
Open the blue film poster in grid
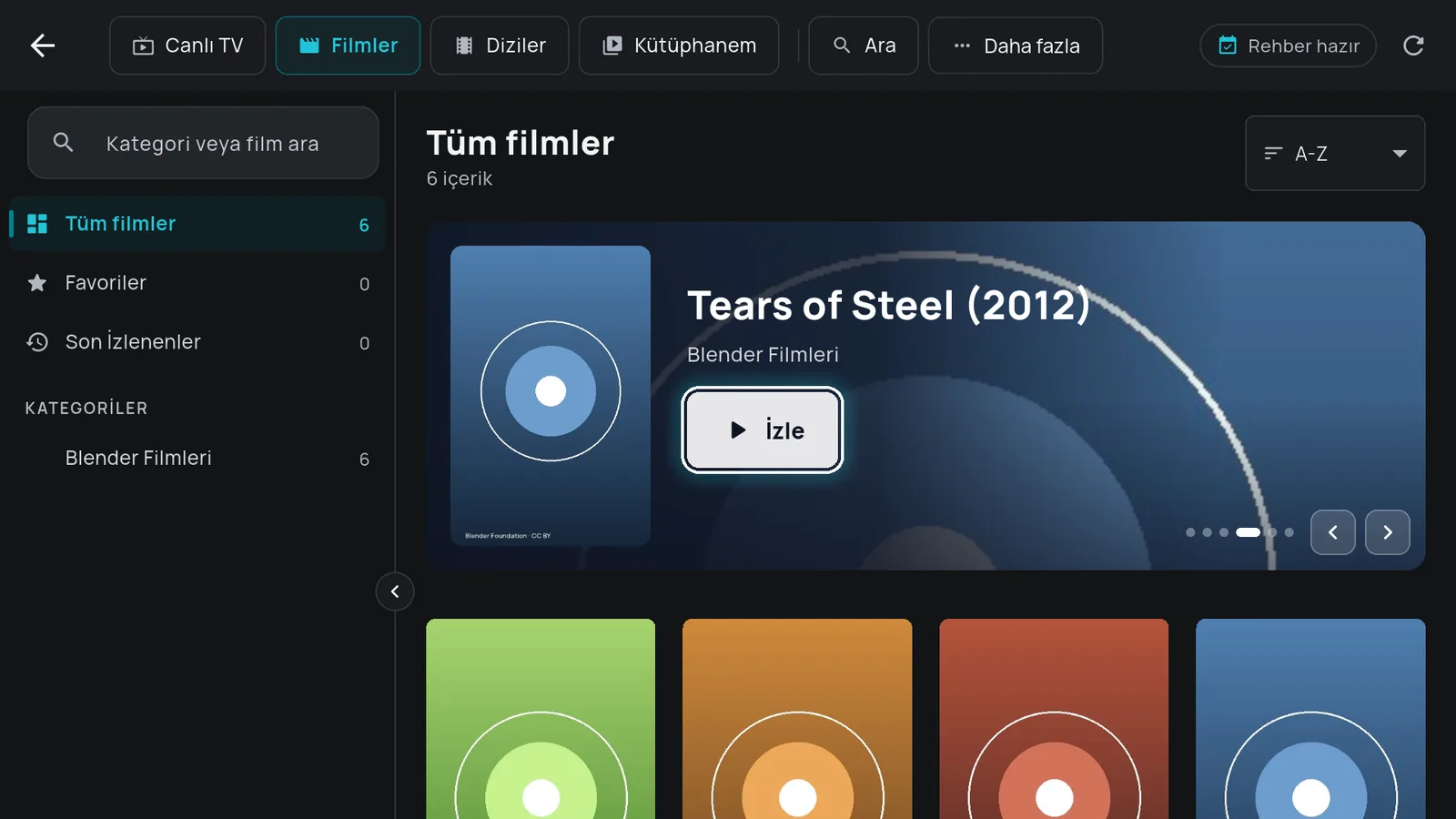click(1310, 719)
